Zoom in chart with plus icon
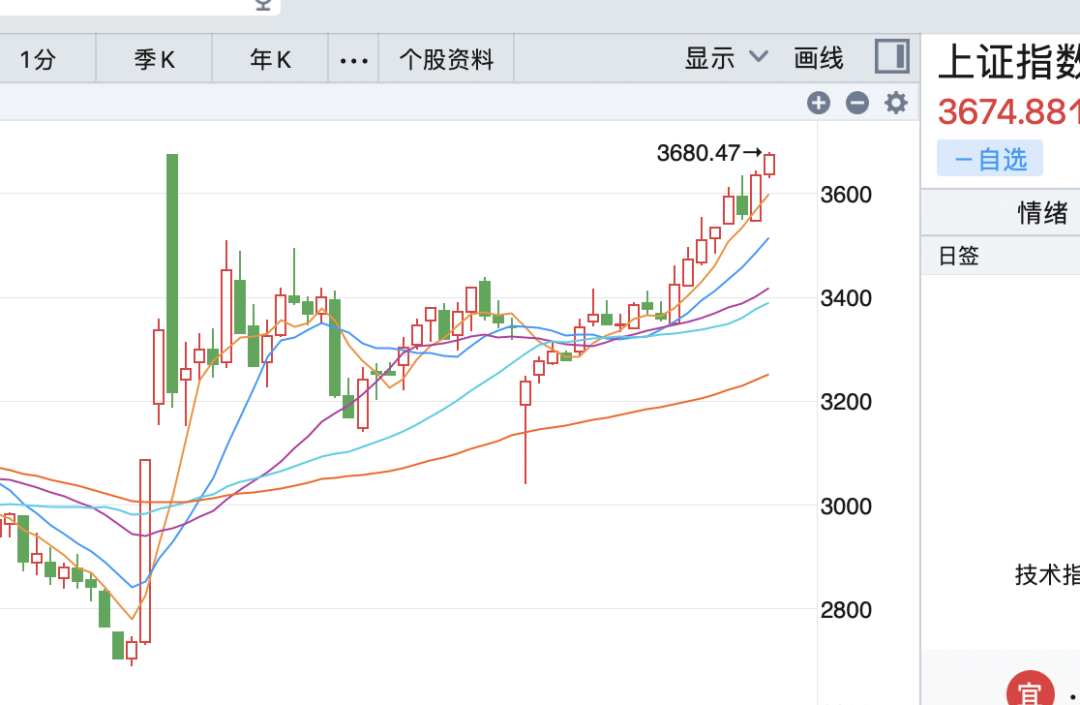Viewport: 1080px width, 705px height. pyautogui.click(x=818, y=103)
